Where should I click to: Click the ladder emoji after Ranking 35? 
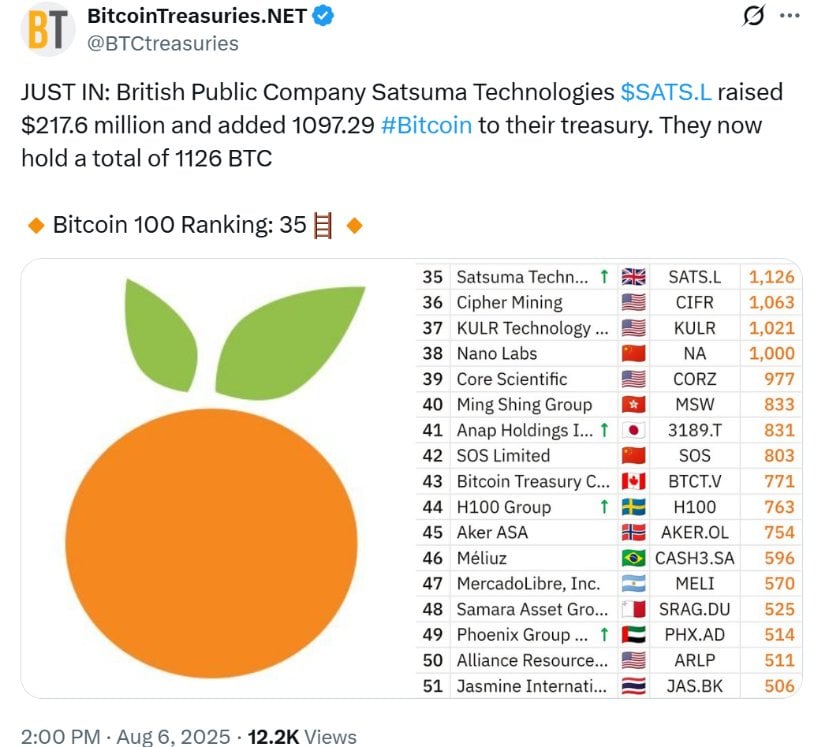(323, 225)
